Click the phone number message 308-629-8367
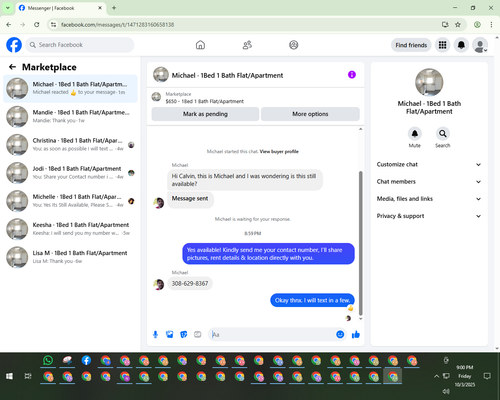 point(190,284)
